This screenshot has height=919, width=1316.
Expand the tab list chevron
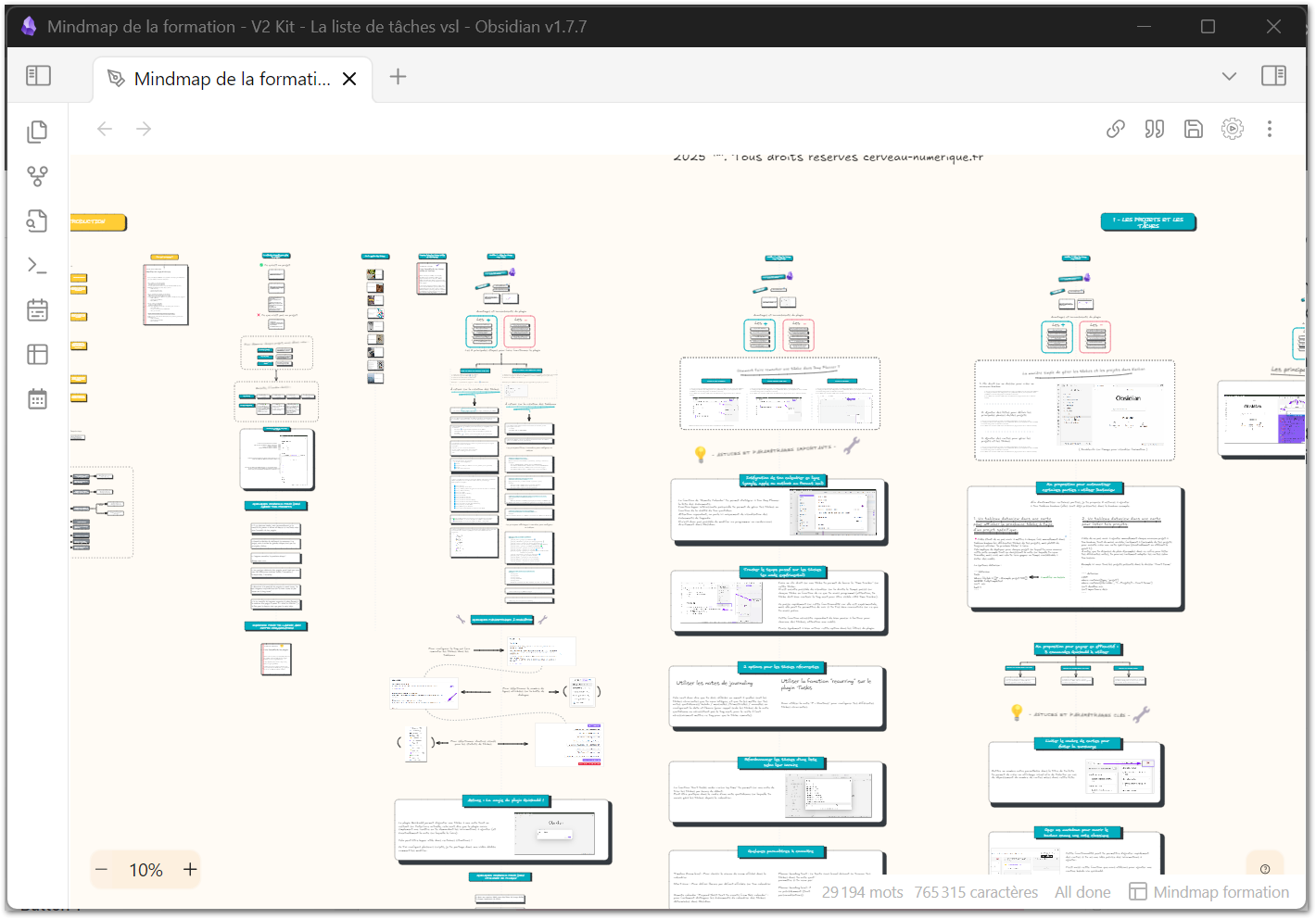(1229, 76)
